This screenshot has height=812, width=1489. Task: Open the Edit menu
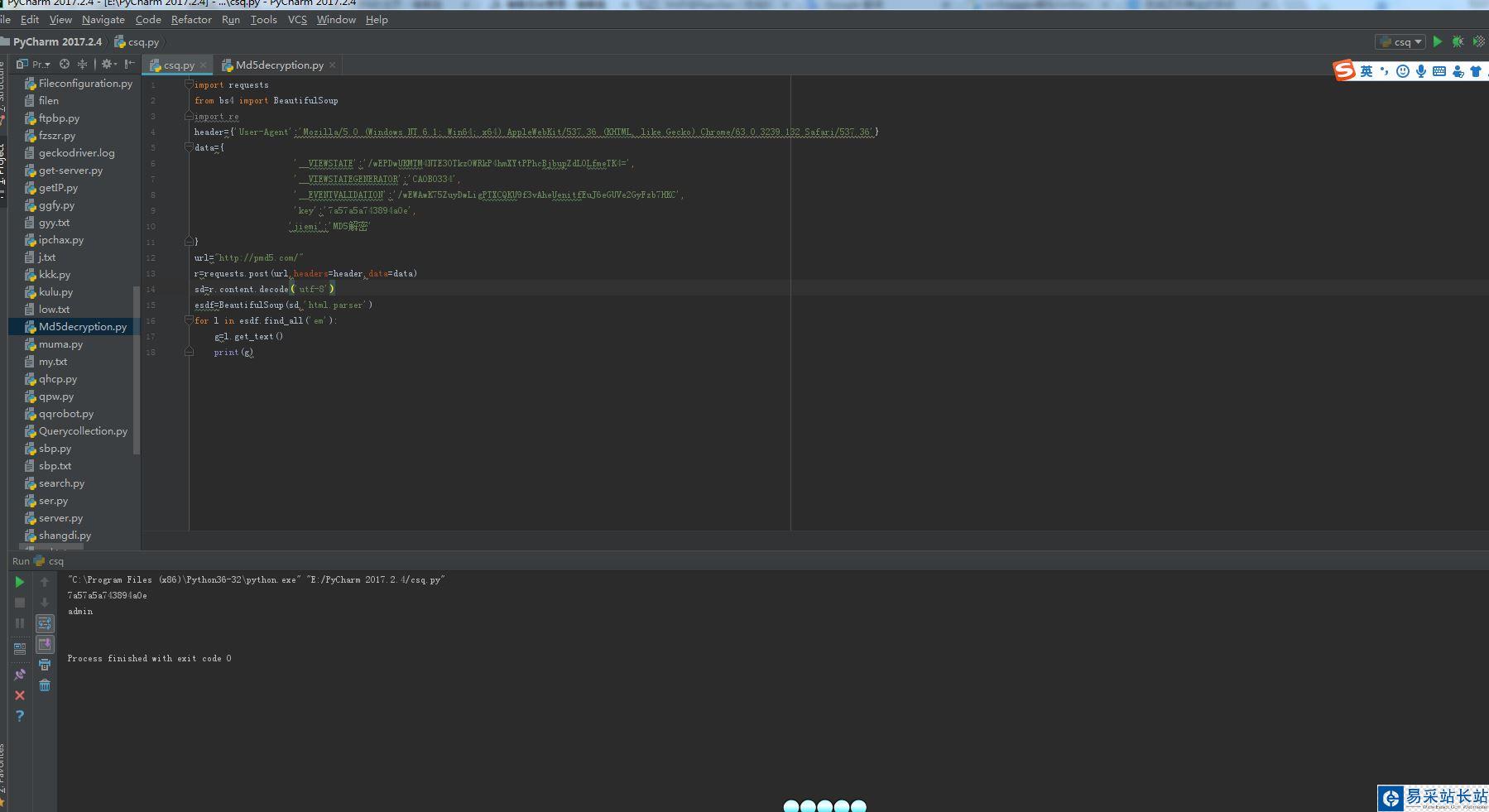pyautogui.click(x=30, y=19)
